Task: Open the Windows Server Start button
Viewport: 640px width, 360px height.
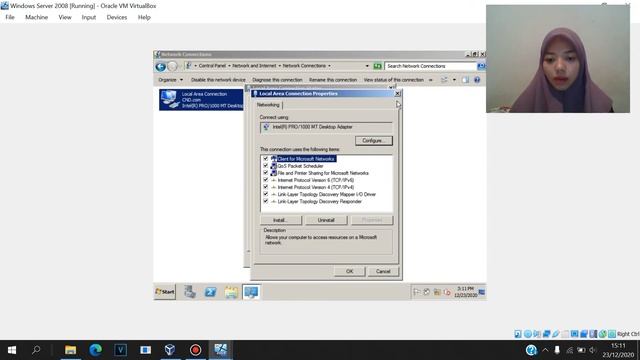Action: (165, 292)
